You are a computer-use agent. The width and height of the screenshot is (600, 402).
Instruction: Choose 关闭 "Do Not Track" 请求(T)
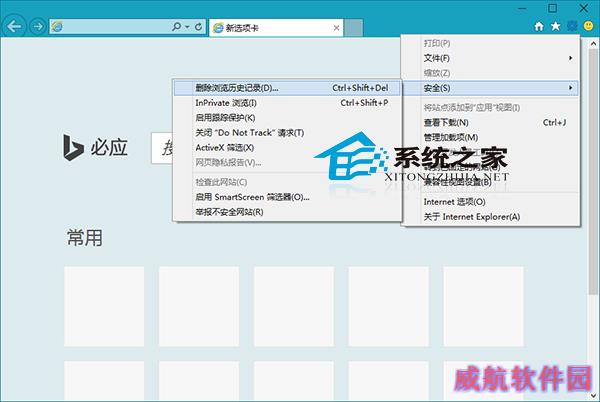click(x=287, y=133)
